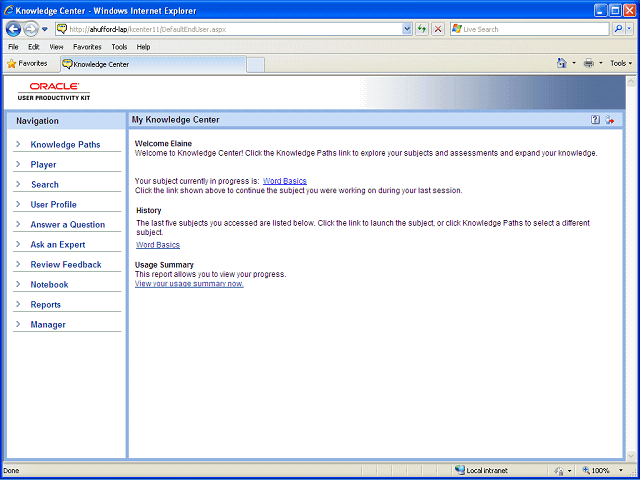
Task: Click the Internet Explorer title bar icon
Action: (9, 11)
